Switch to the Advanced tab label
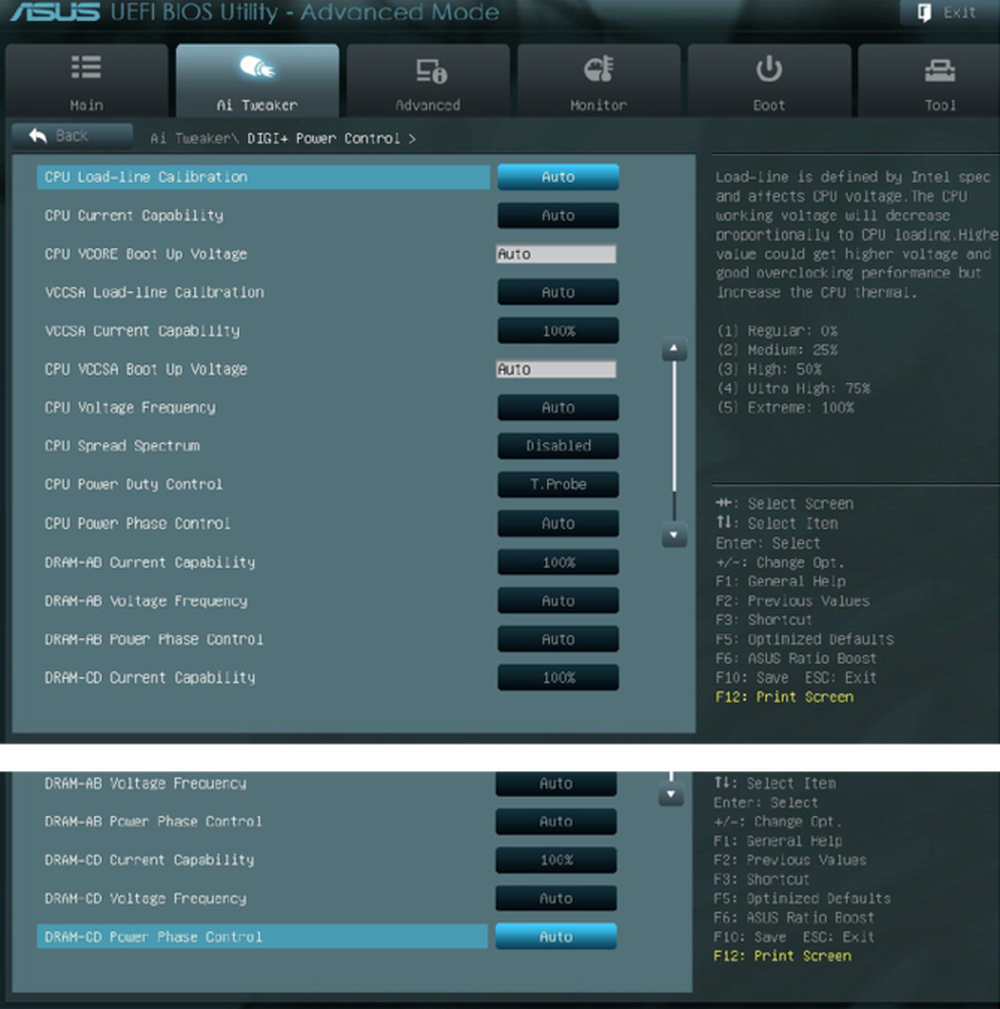Viewport: 1000px width, 1009px height. (x=428, y=105)
